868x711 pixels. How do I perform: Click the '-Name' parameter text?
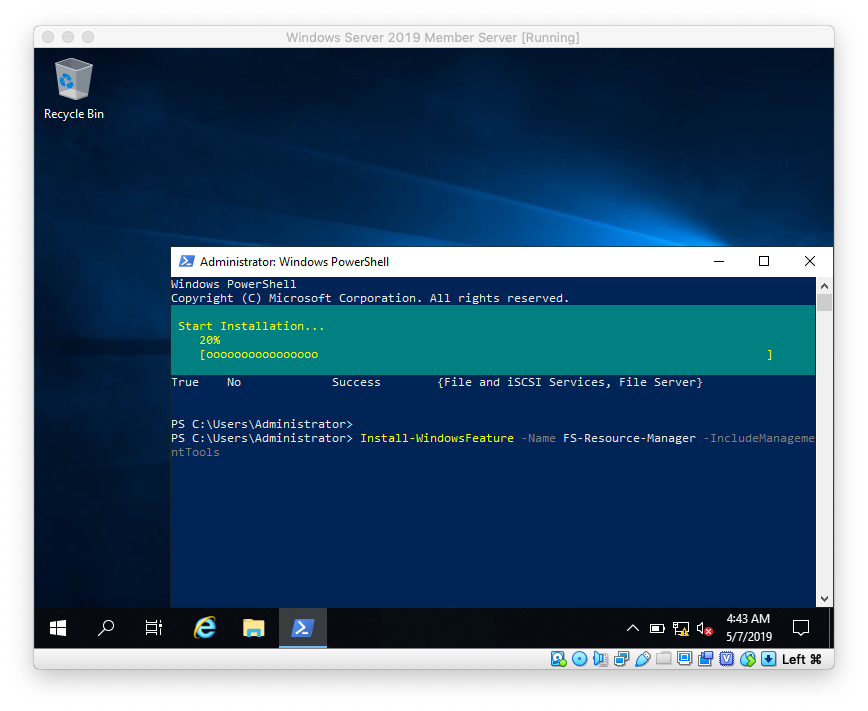[539, 438]
